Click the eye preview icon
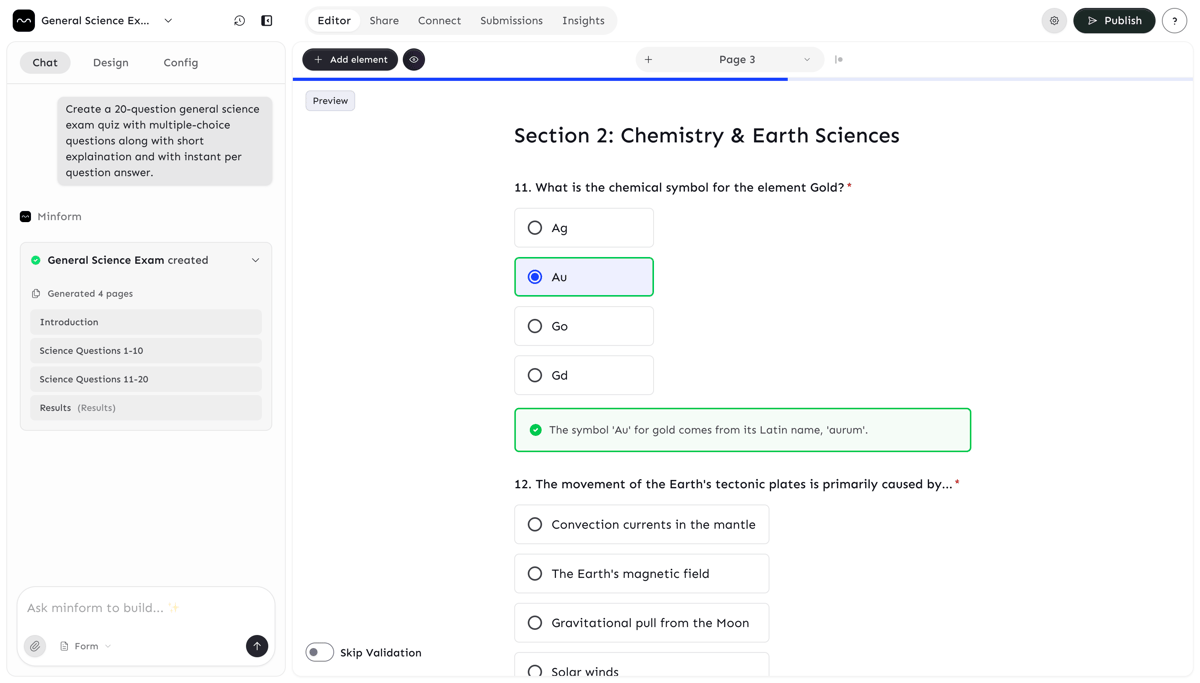This screenshot has height=683, width=1200. click(414, 60)
